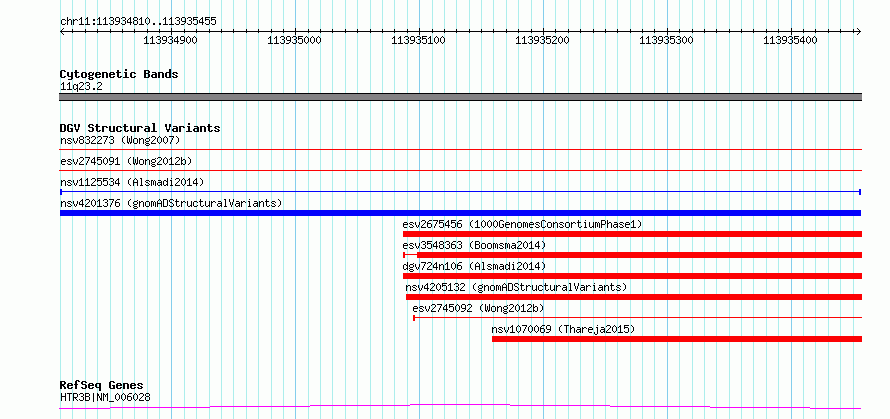Click ruler position 113934900

click(170, 40)
